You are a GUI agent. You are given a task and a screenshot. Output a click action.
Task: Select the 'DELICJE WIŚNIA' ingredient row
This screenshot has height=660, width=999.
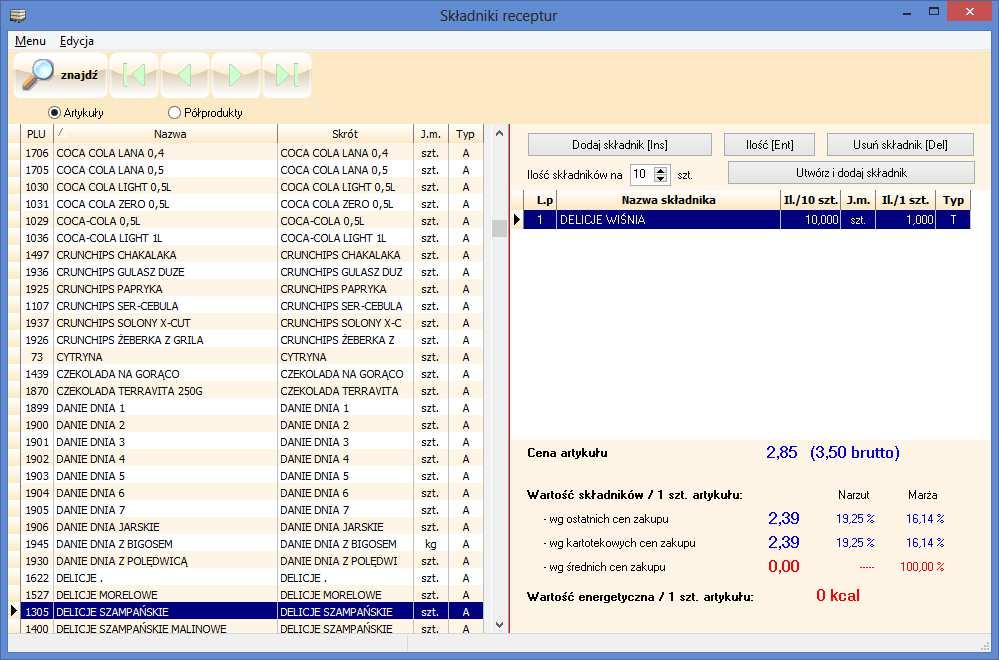pos(747,220)
